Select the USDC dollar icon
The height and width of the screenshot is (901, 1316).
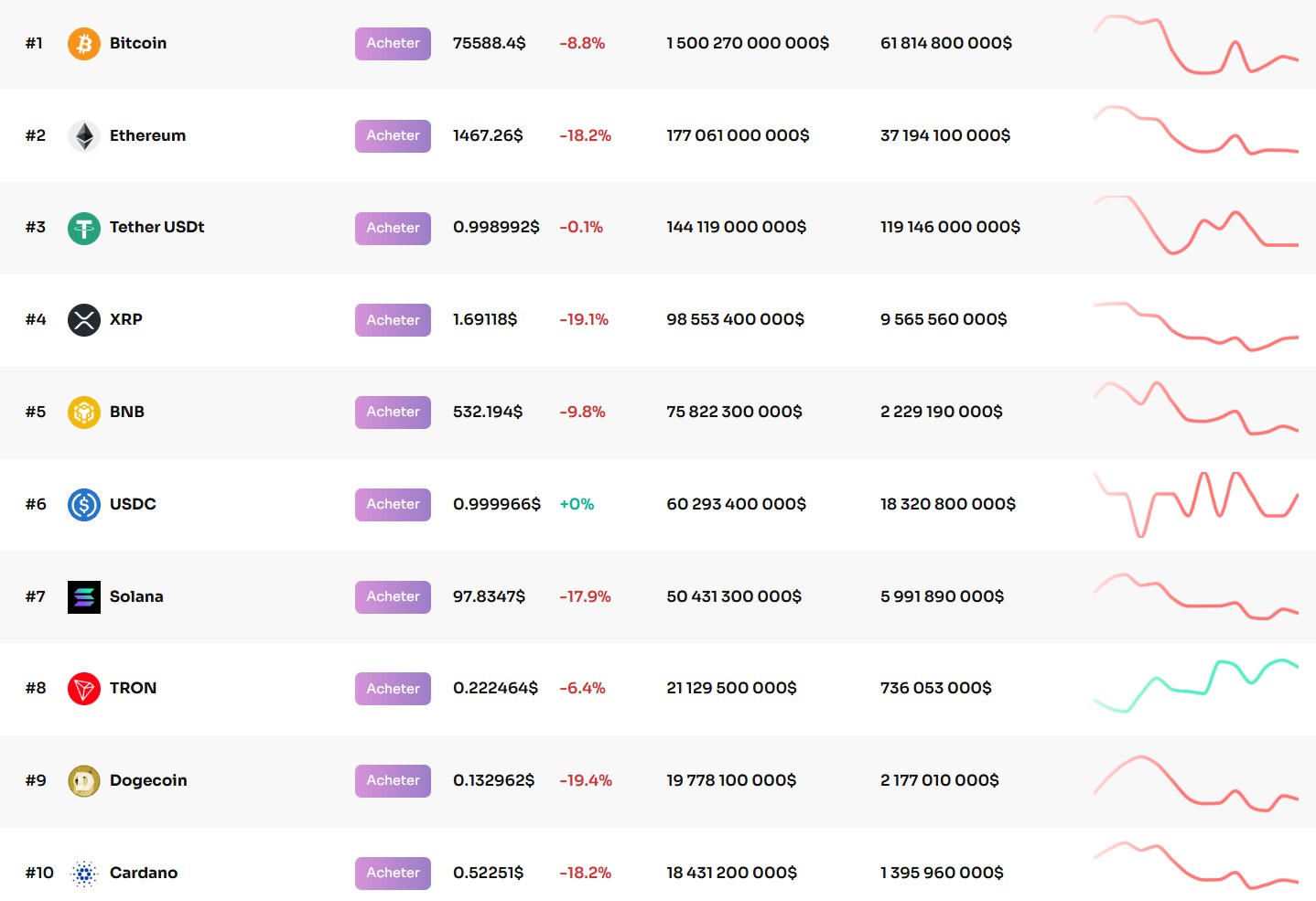click(x=83, y=504)
